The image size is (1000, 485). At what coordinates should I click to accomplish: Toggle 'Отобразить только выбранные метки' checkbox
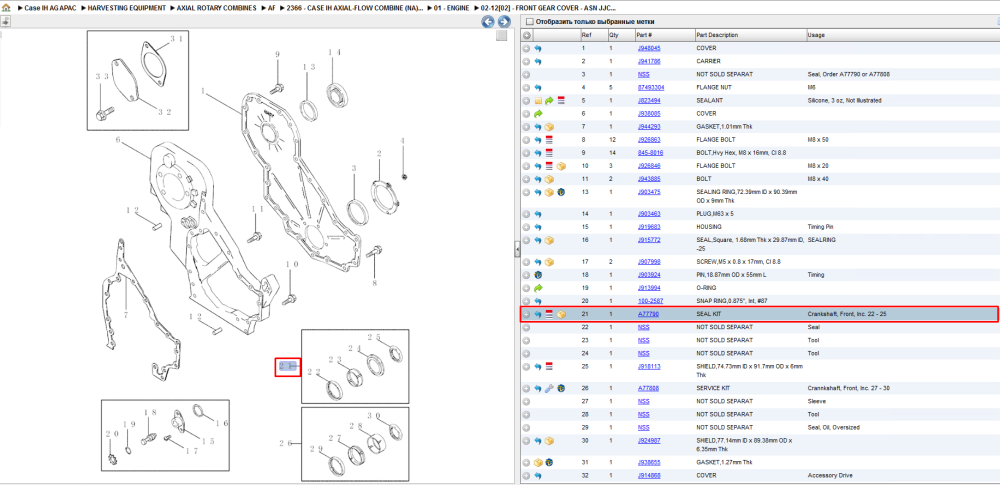point(529,22)
